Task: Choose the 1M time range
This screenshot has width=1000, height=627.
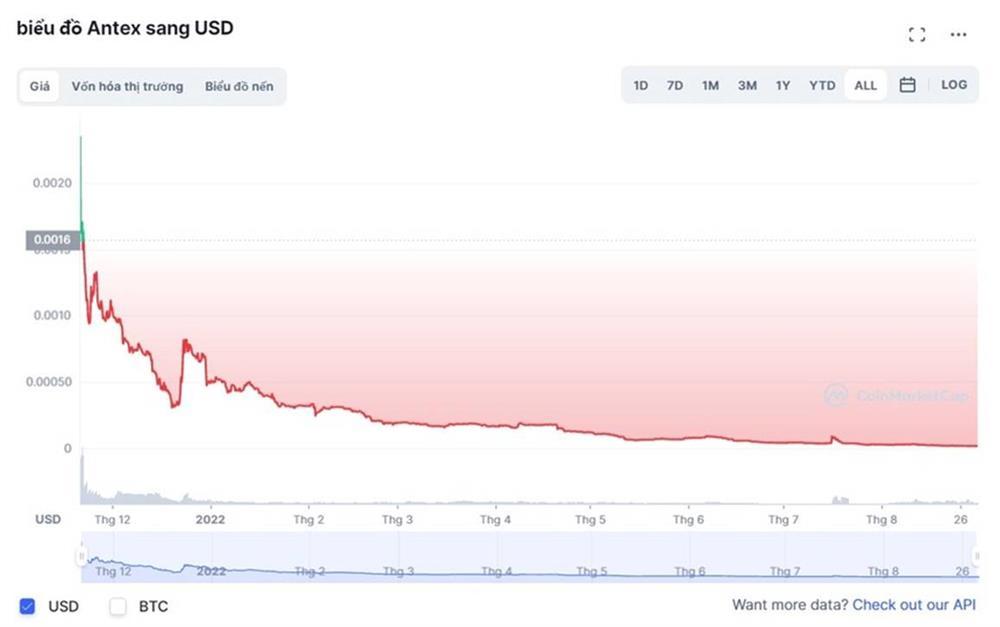Action: 710,85
